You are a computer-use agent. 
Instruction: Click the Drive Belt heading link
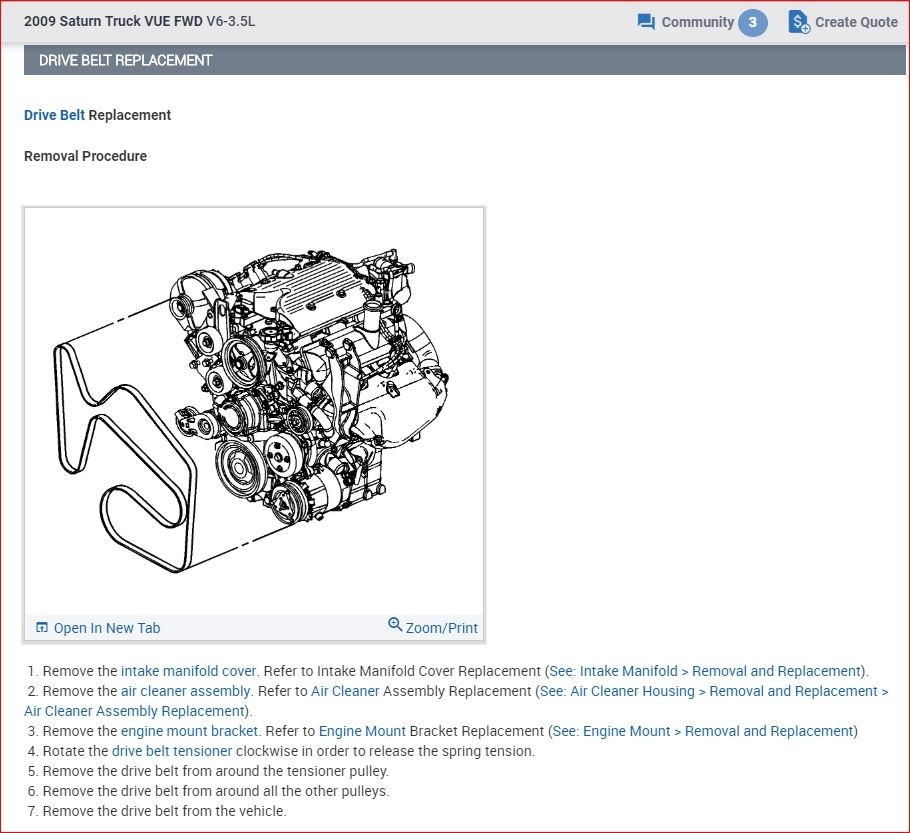pos(55,115)
